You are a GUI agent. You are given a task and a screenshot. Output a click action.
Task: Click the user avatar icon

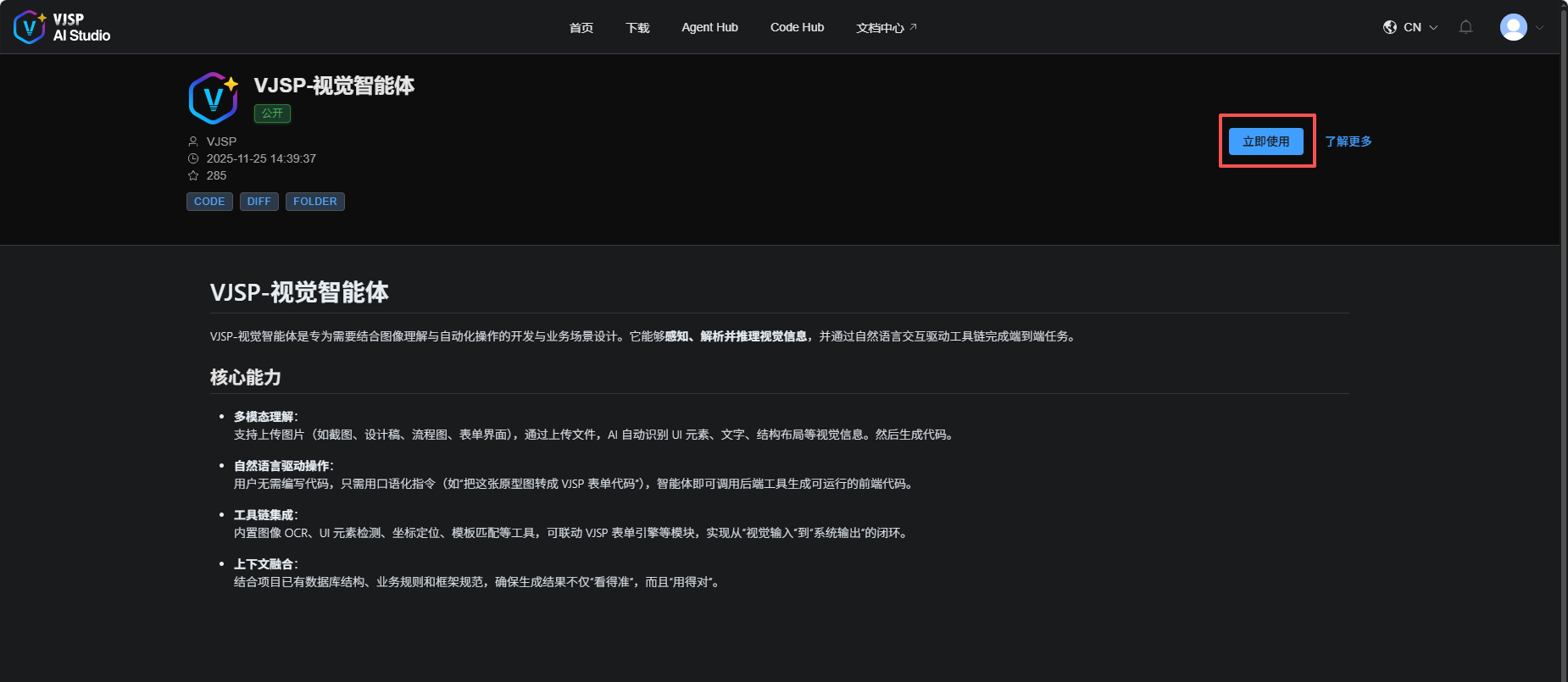[1513, 27]
